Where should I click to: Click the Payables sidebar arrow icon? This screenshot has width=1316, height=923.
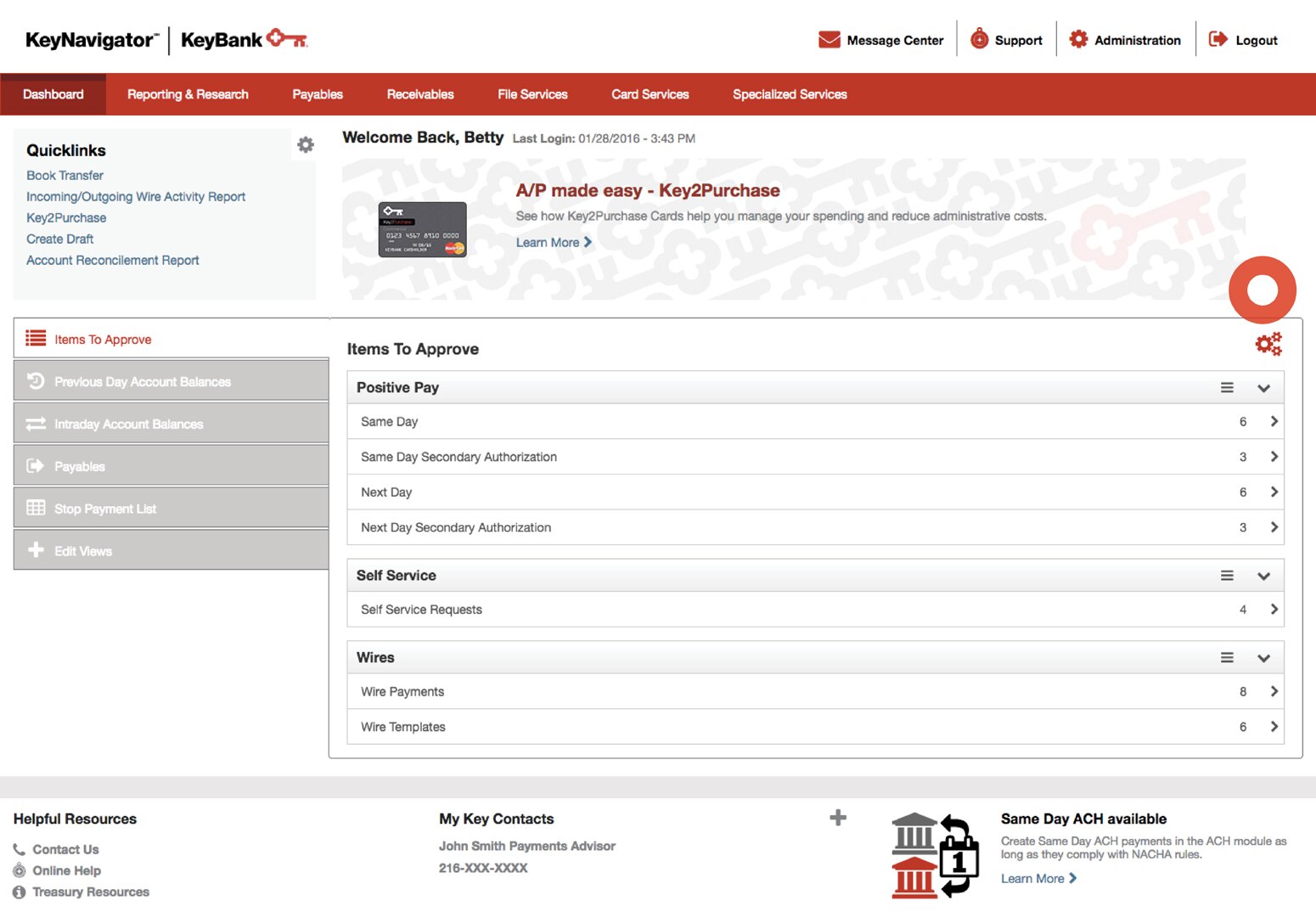[x=36, y=465]
